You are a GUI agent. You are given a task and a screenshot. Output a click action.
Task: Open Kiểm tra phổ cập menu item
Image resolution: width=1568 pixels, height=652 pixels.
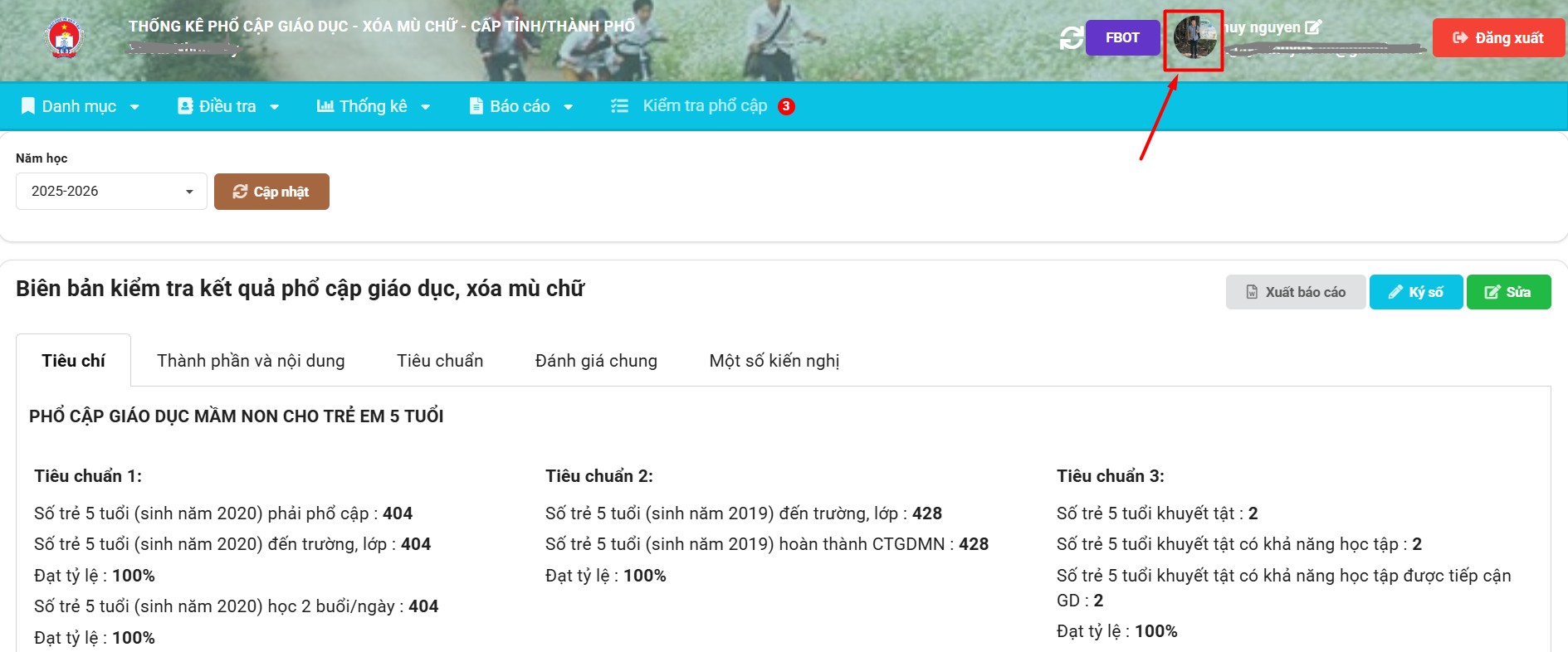(x=704, y=106)
